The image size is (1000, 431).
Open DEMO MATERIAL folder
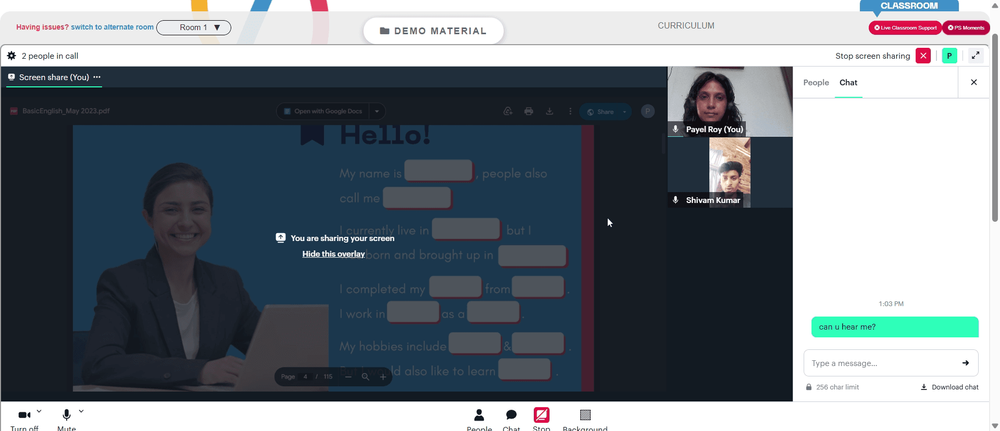[433, 31]
